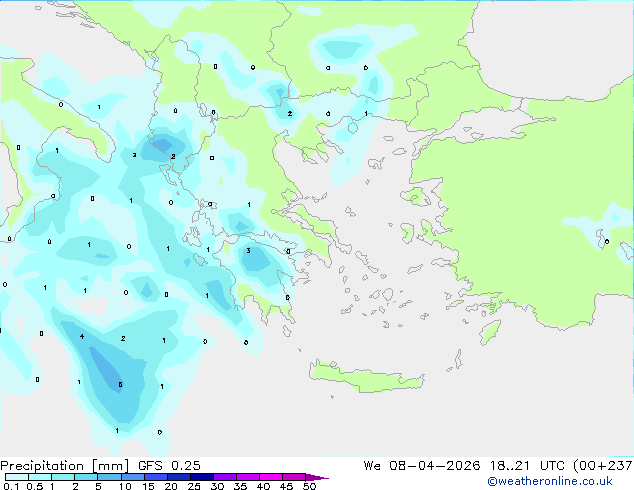Select the 45–50 mm legend color swatch
The height and width of the screenshot is (490, 634).
coord(294,477)
